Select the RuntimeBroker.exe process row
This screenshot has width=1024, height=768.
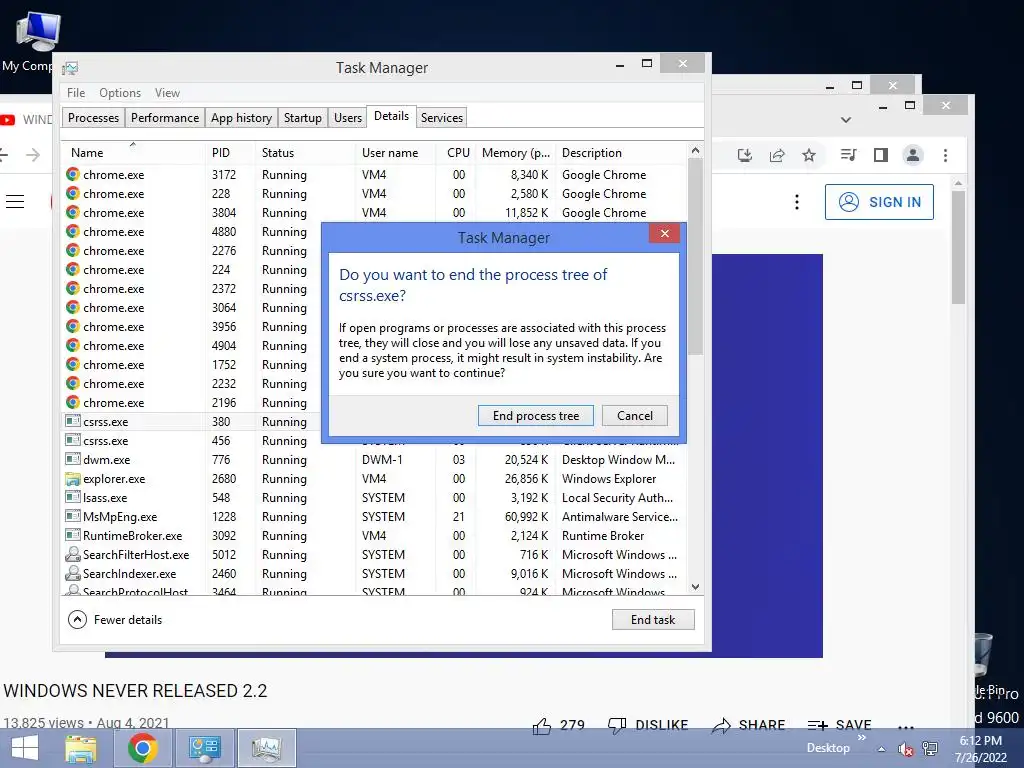(374, 536)
